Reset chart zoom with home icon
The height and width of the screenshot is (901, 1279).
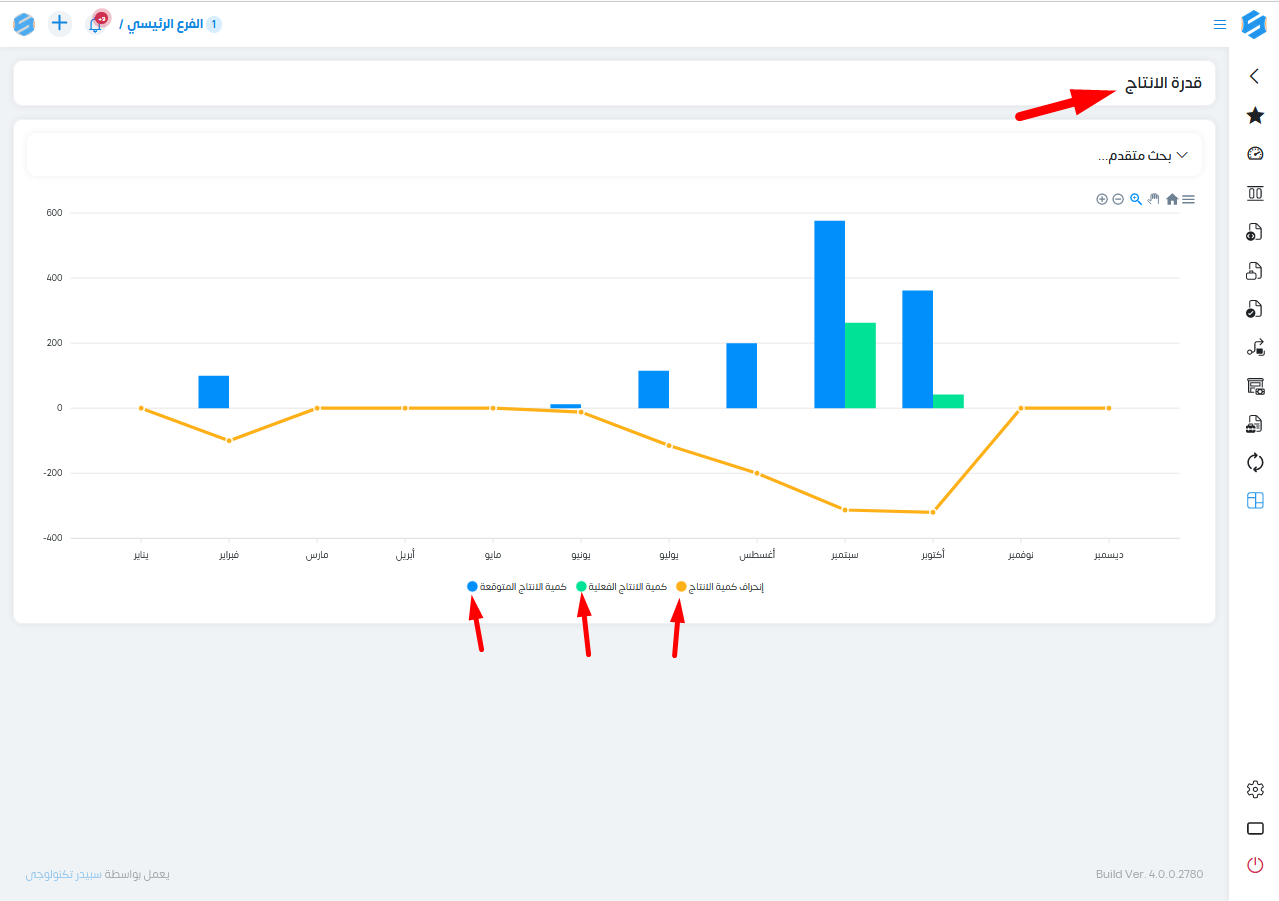point(1172,199)
